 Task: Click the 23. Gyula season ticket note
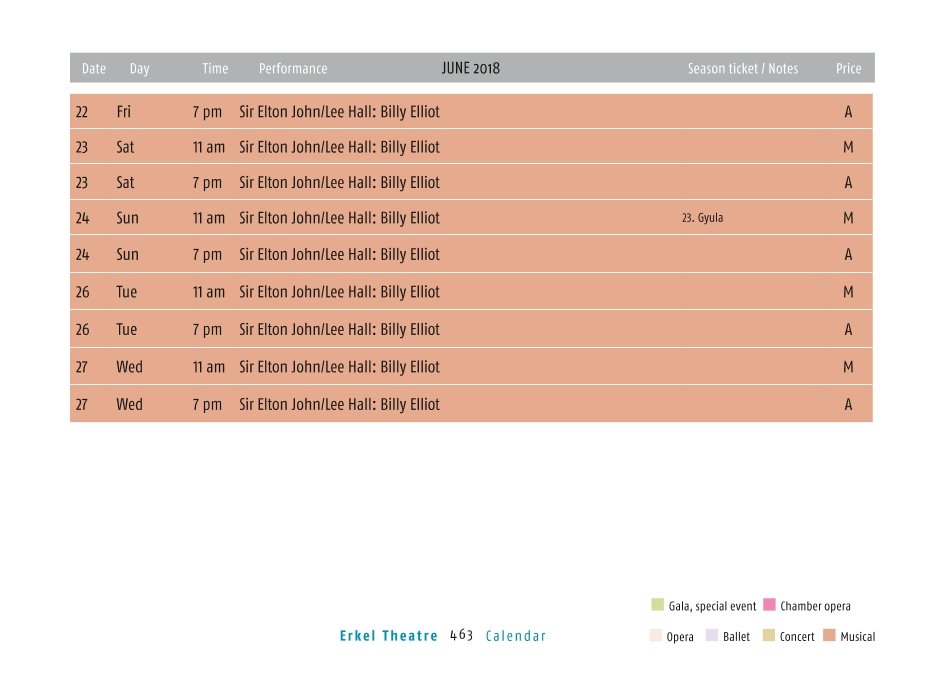click(x=703, y=218)
